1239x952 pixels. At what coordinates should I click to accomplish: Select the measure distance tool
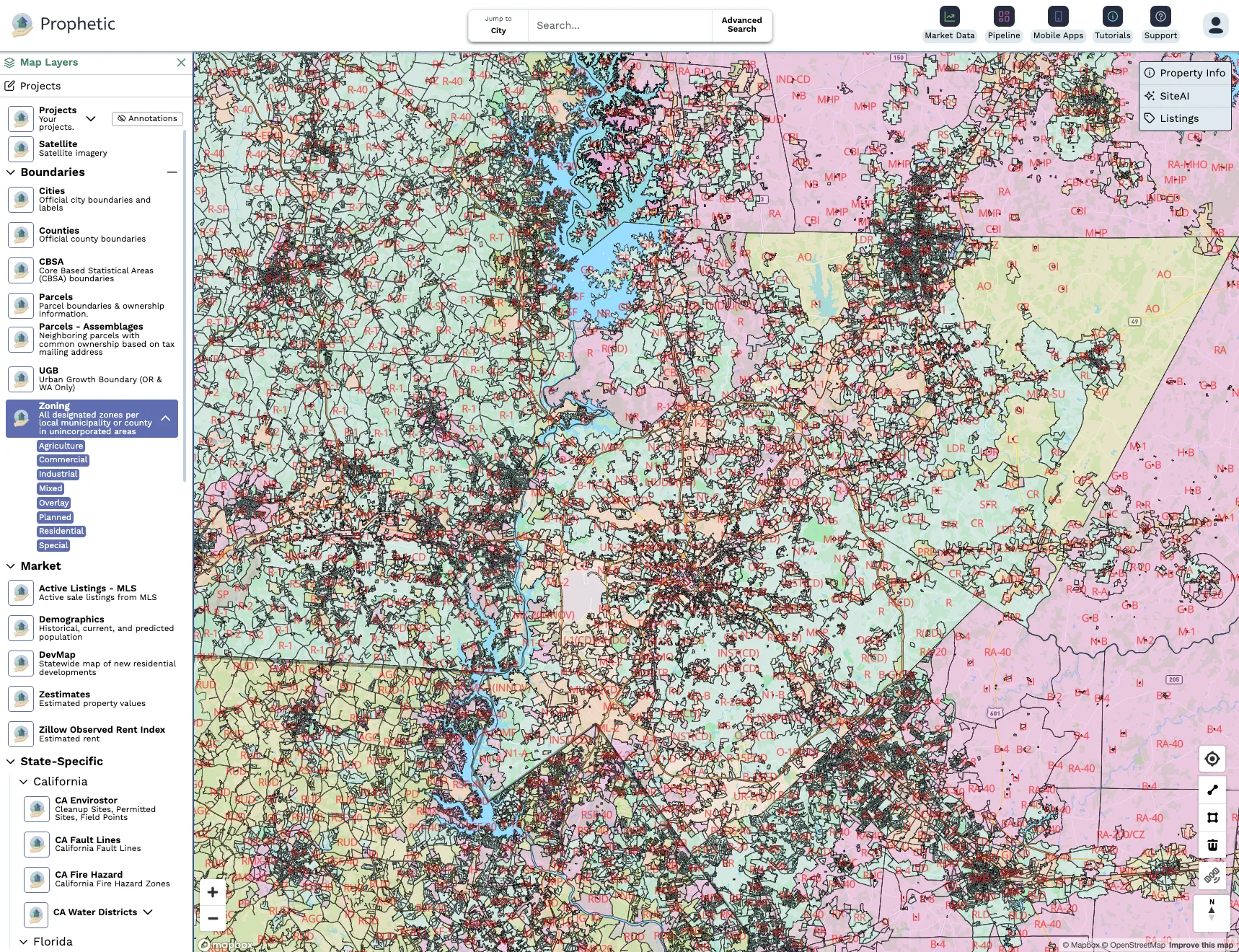pyautogui.click(x=1212, y=789)
